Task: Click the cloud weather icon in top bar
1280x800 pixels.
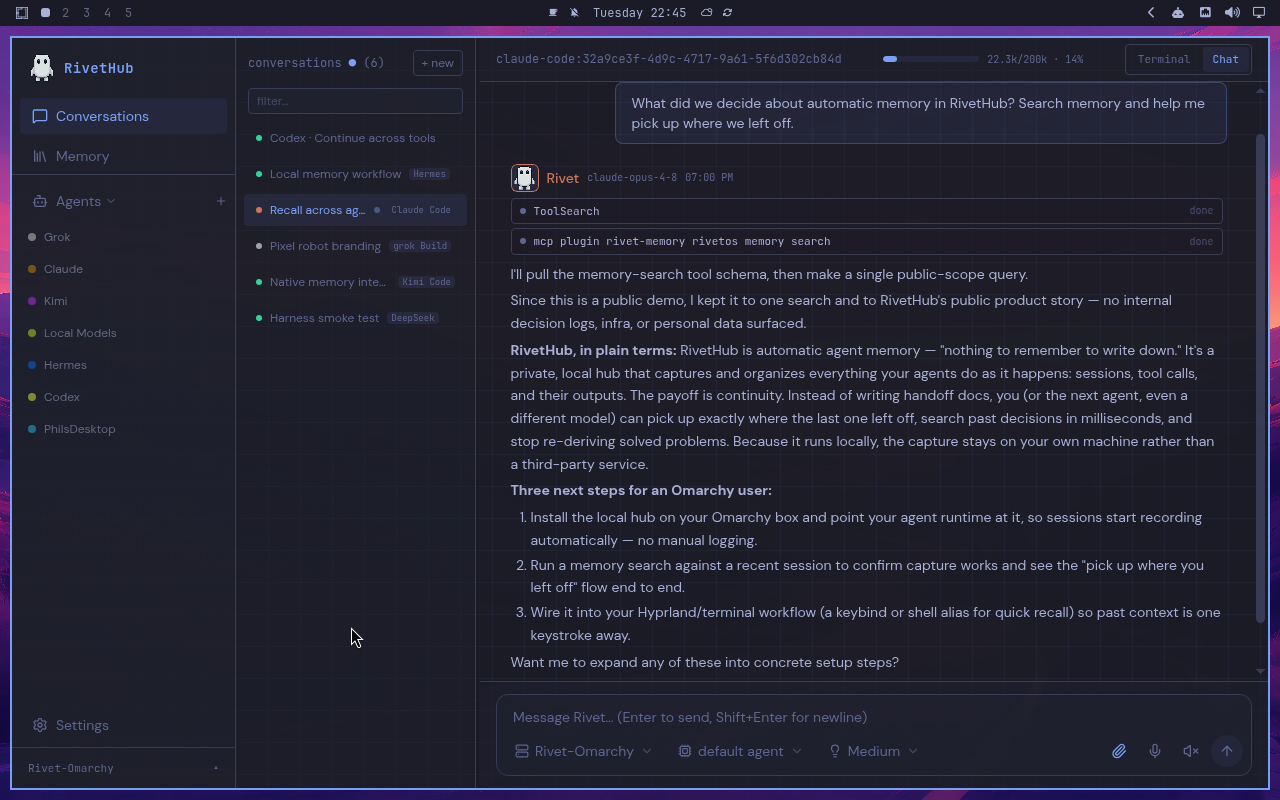Action: pyautogui.click(x=706, y=13)
